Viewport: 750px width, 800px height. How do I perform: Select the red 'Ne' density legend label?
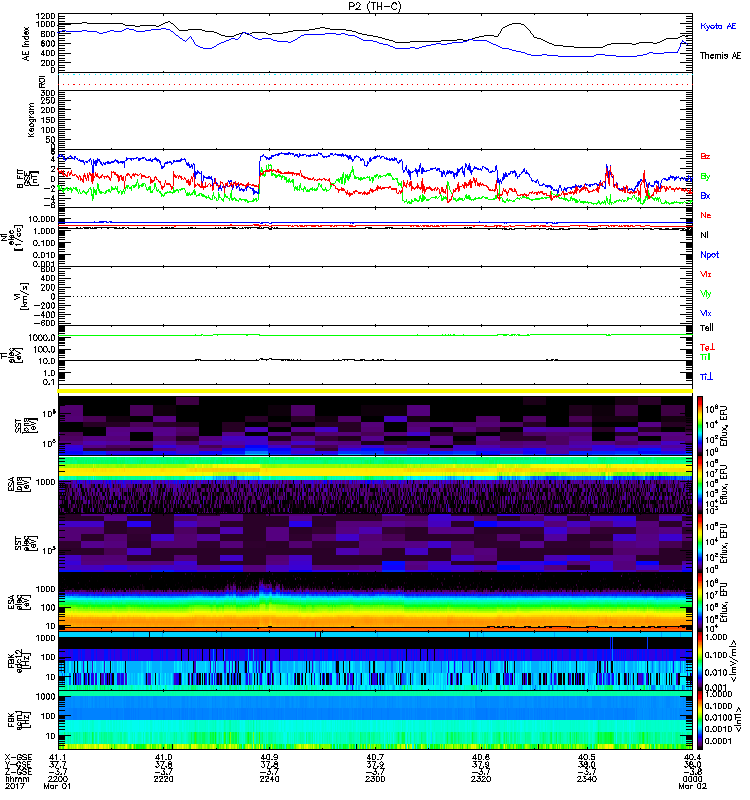click(706, 215)
